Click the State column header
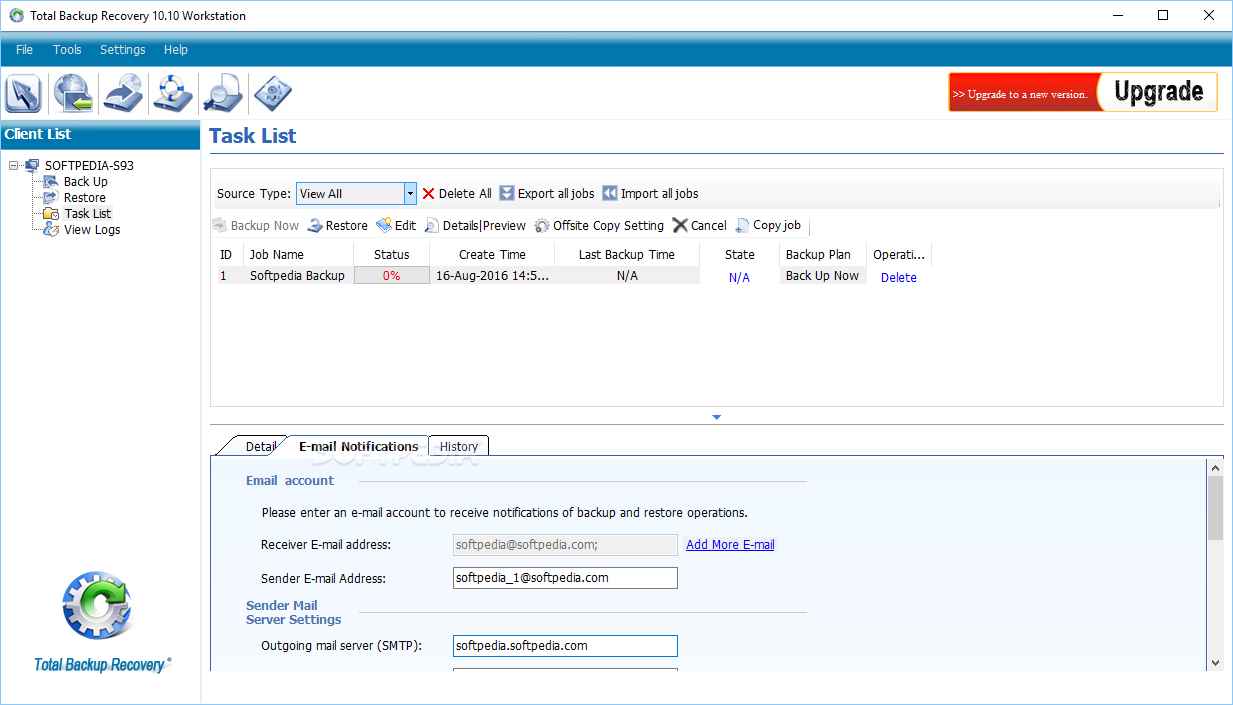The width and height of the screenshot is (1233, 705). point(739,255)
